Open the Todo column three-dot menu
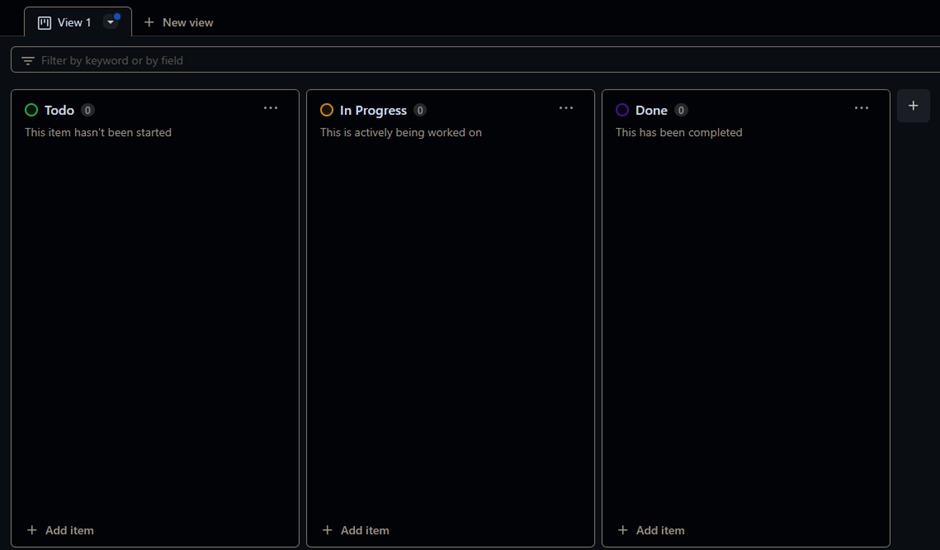 [271, 108]
